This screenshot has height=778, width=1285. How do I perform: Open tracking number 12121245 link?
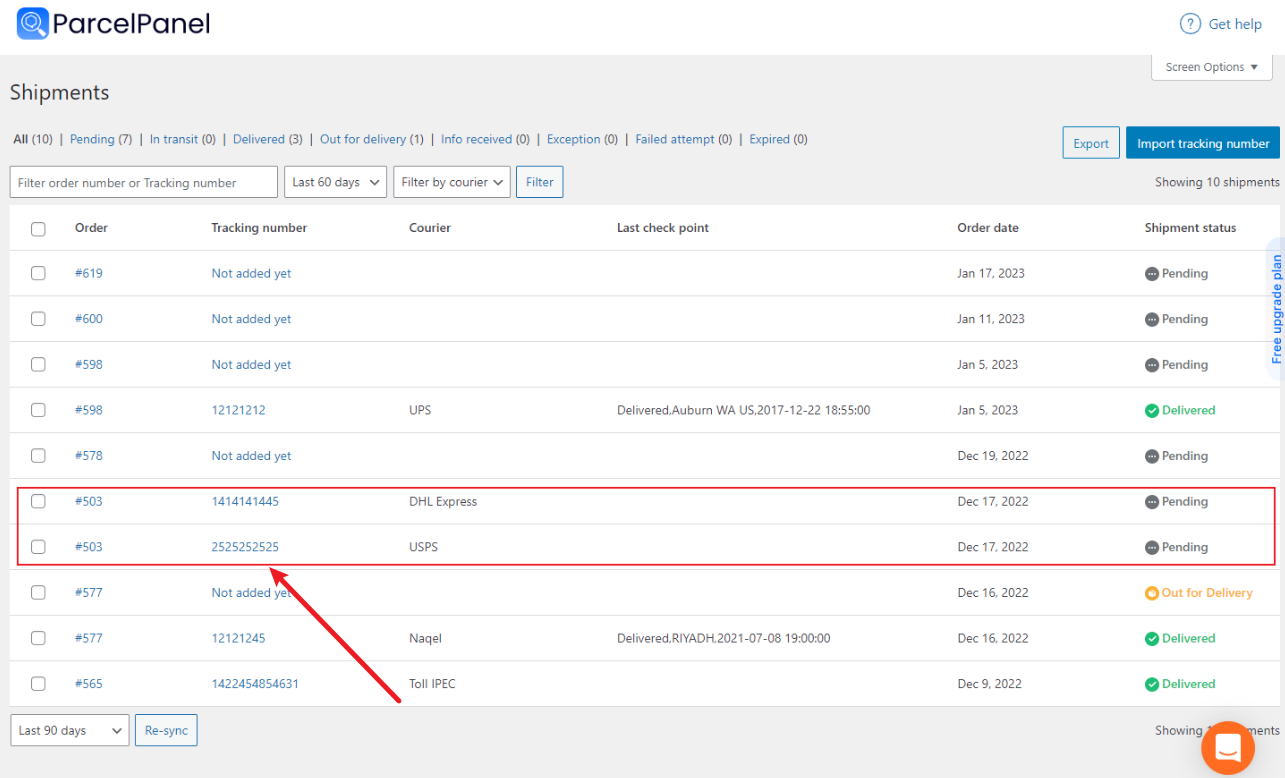pos(239,638)
